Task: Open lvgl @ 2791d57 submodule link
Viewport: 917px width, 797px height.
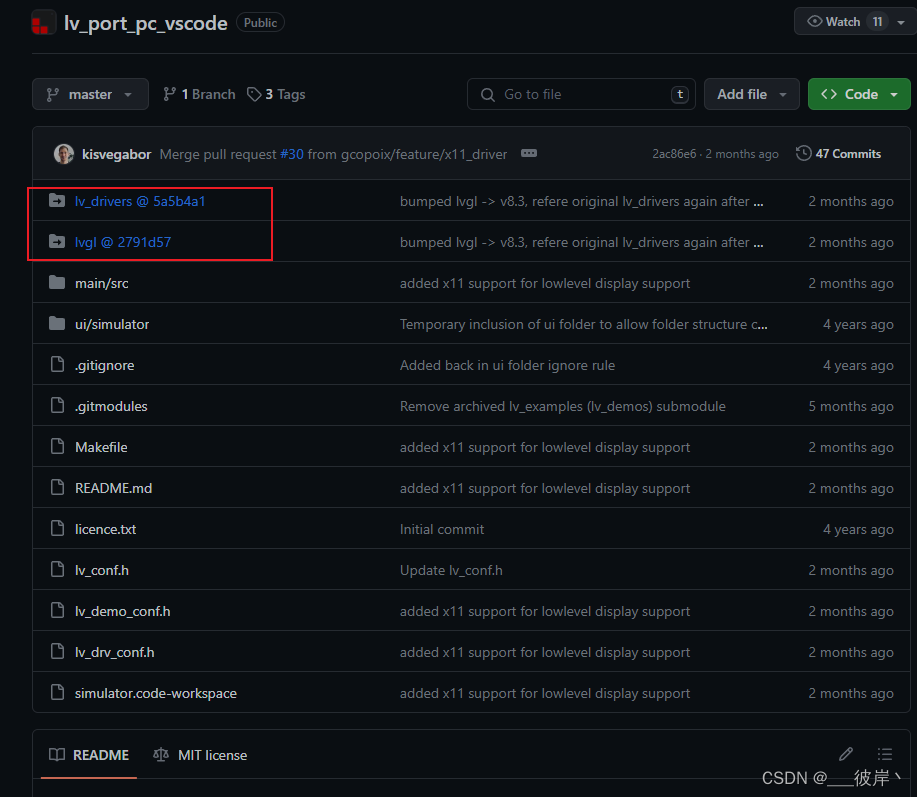Action: pyautogui.click(x=123, y=242)
